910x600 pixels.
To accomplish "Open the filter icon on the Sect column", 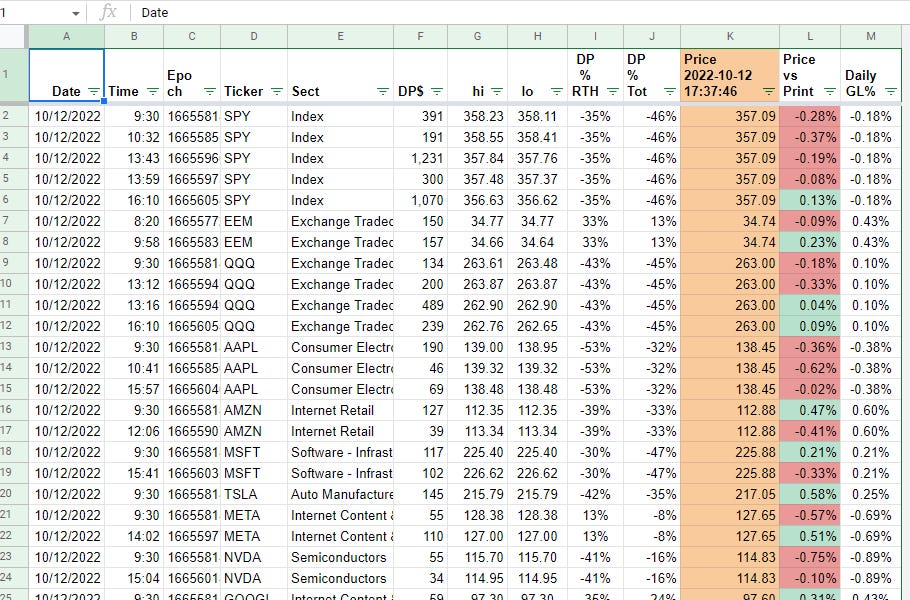I will pyautogui.click(x=382, y=91).
